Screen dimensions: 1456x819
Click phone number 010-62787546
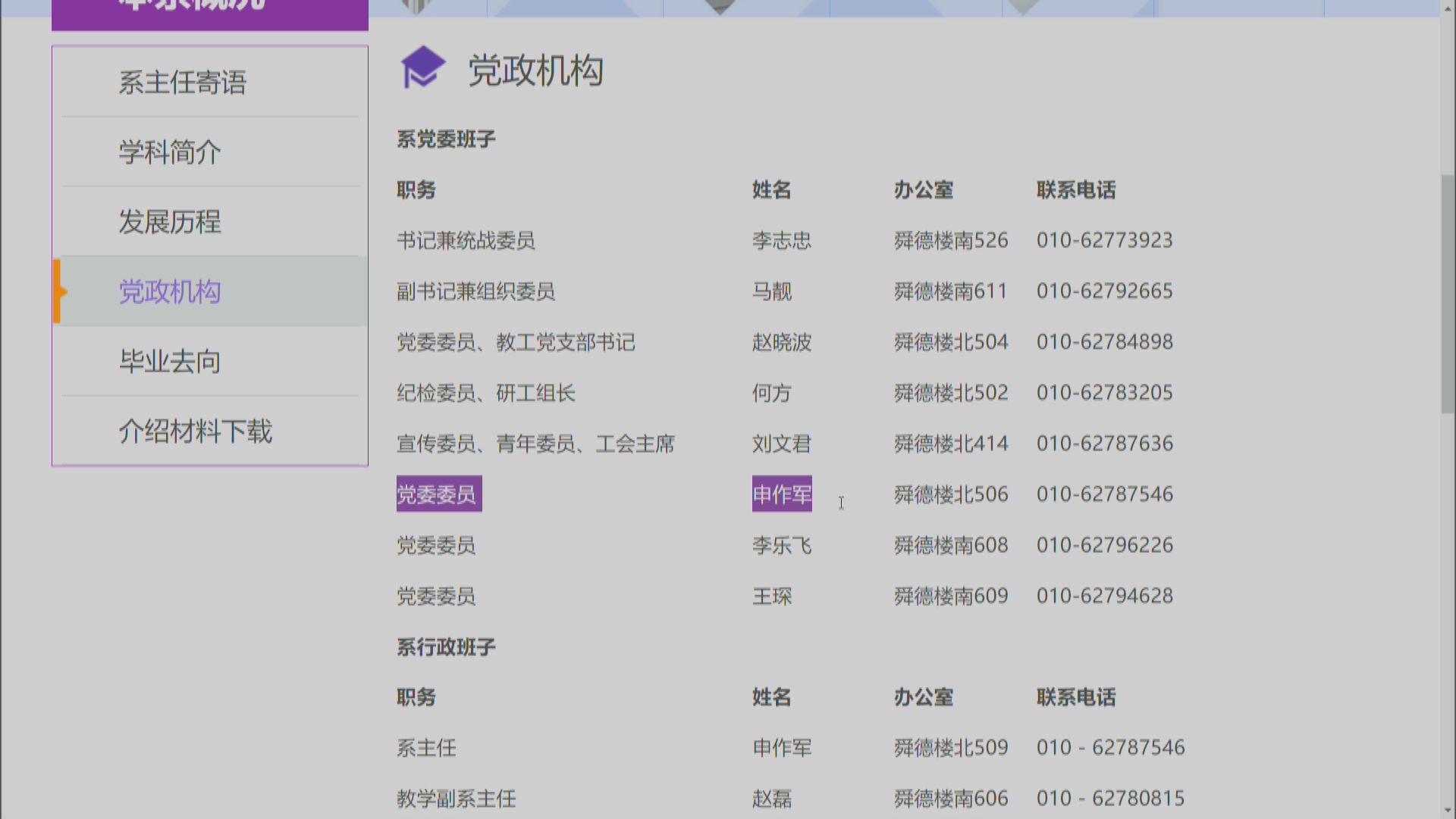click(1105, 494)
